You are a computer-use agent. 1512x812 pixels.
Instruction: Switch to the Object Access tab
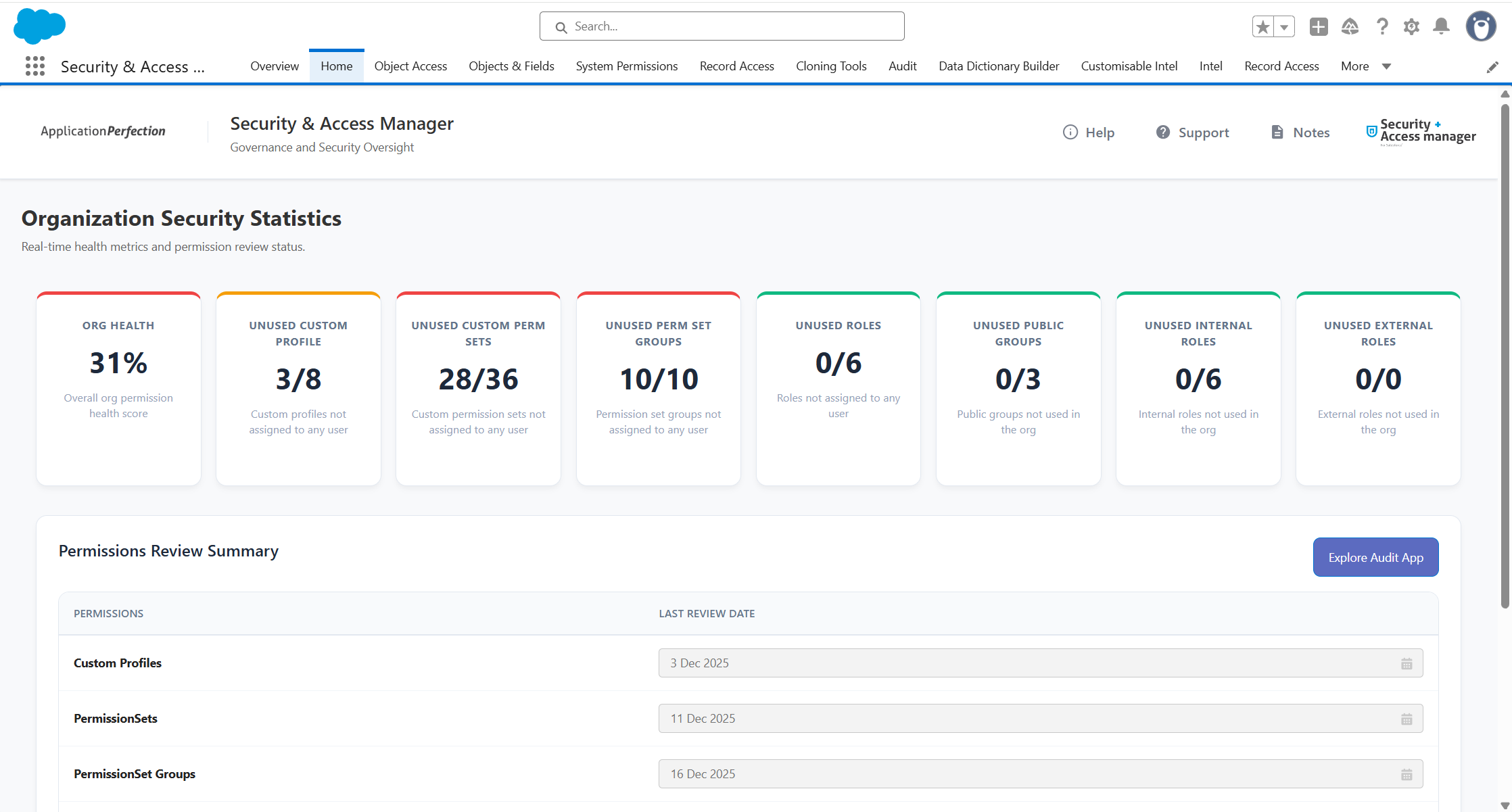pos(410,66)
